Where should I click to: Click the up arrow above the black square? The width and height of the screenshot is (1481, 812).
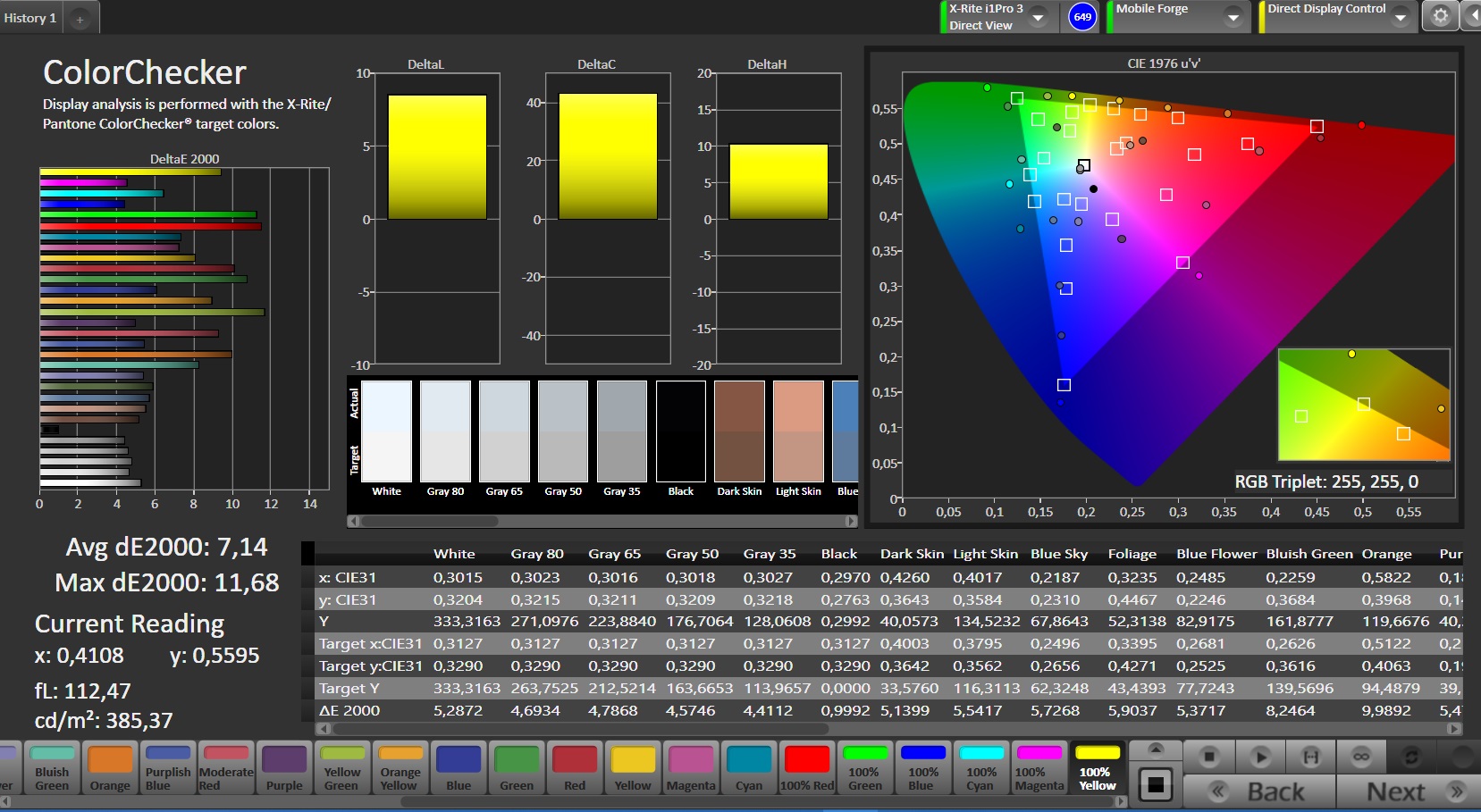(1156, 749)
